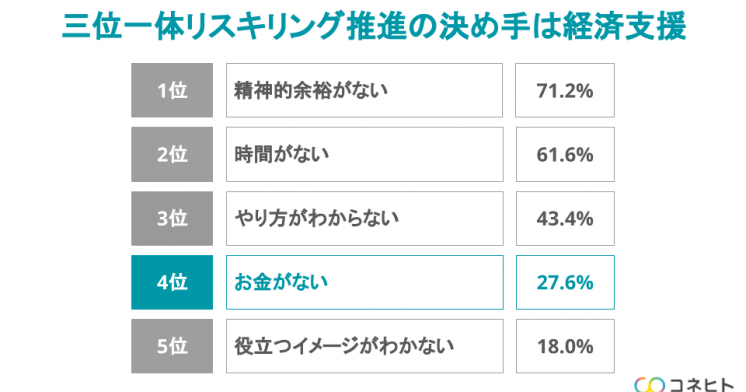Screen dimensions: 746x392
Task: Click the コネヒト brand text
Action: [x=702, y=385]
